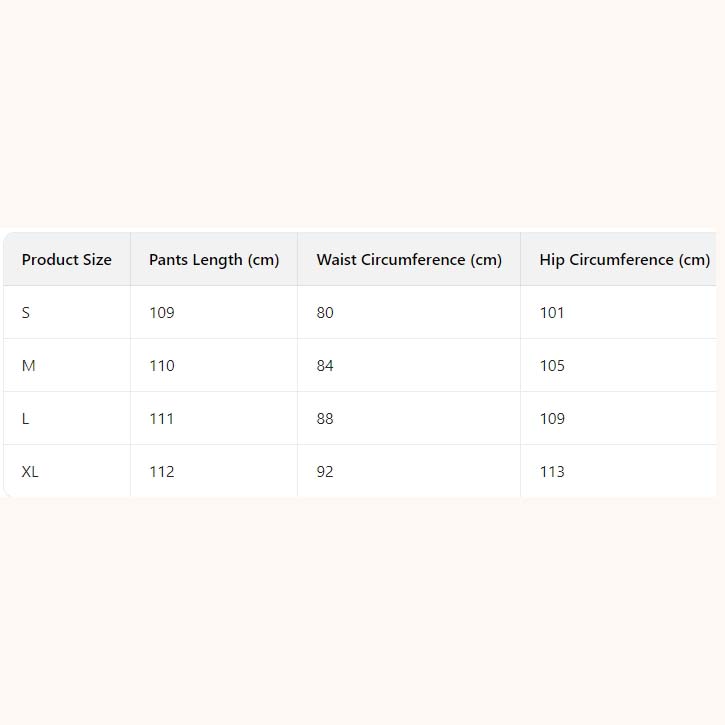This screenshot has height=725, width=725.
Task: Select the XL size cell
Action: pyautogui.click(x=30, y=472)
